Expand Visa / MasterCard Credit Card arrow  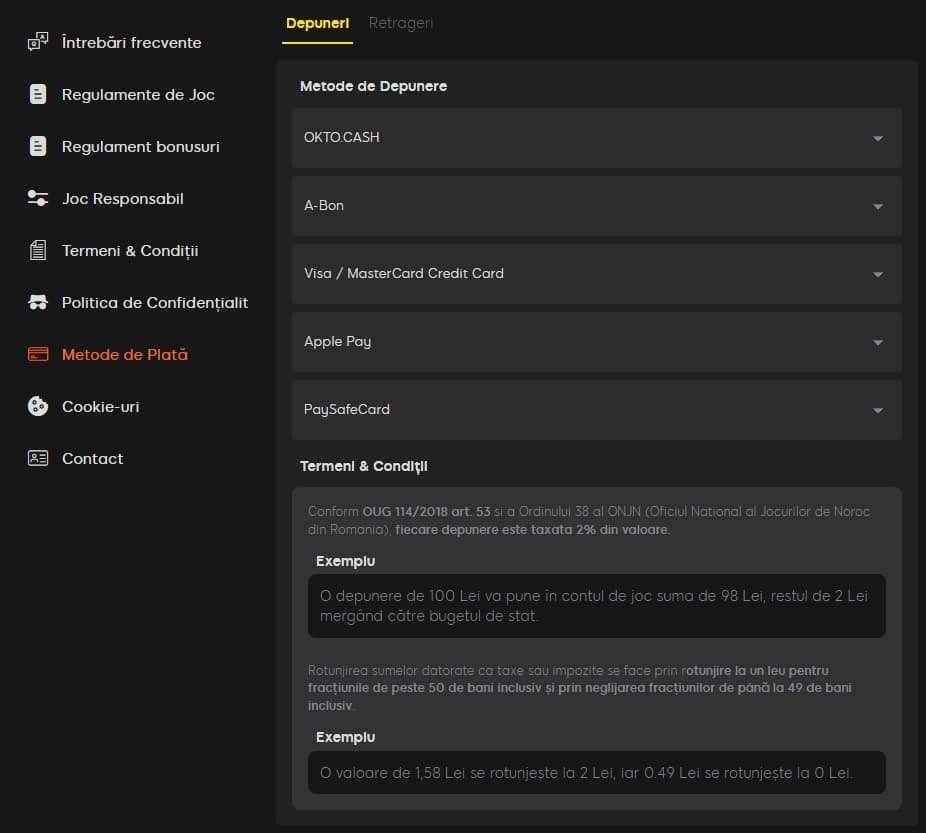pyautogui.click(x=877, y=274)
